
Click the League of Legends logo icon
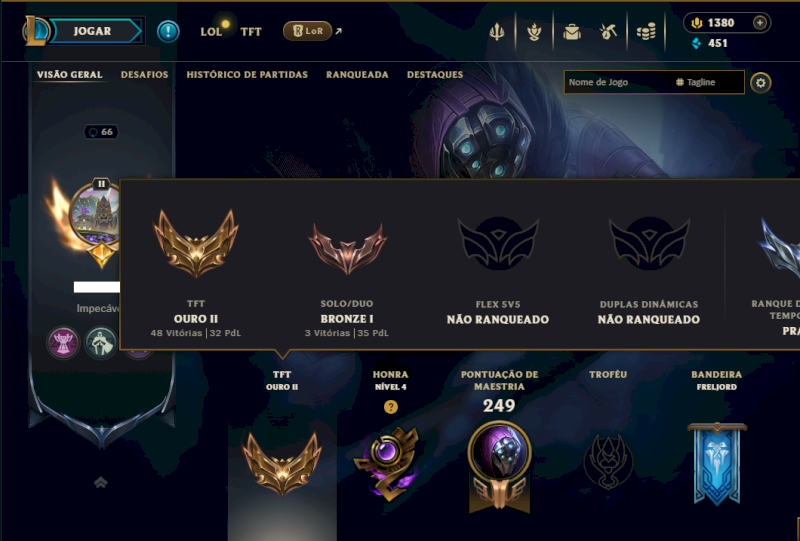tap(35, 31)
